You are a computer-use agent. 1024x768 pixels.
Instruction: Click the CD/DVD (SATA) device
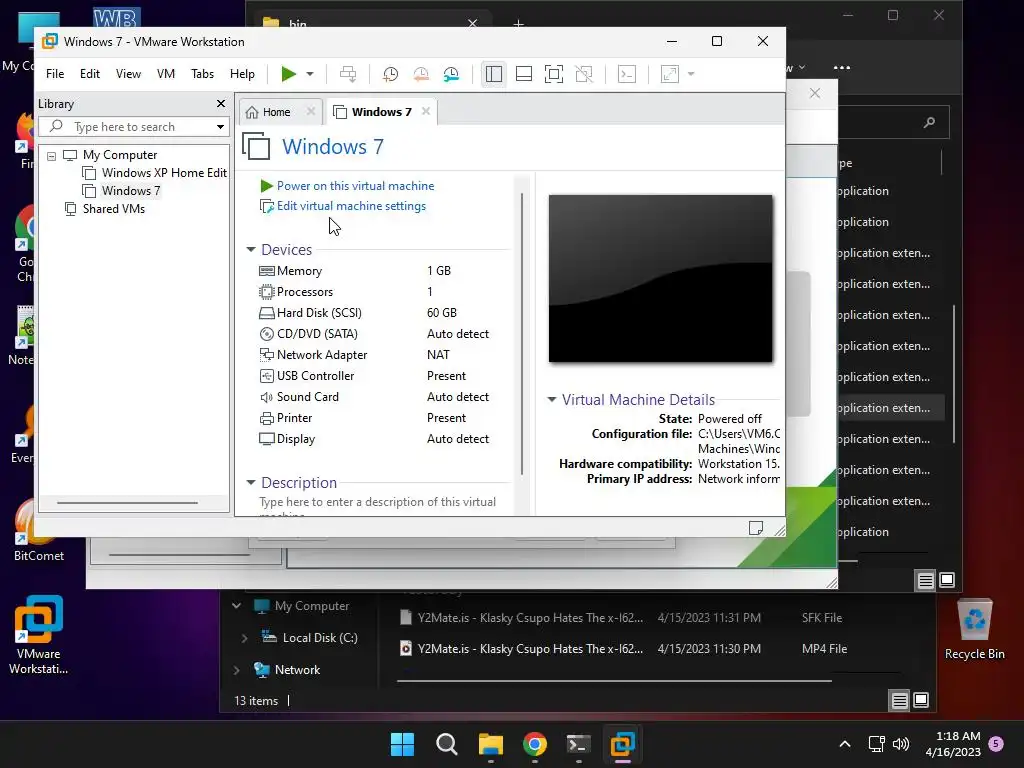[x=374, y=334]
